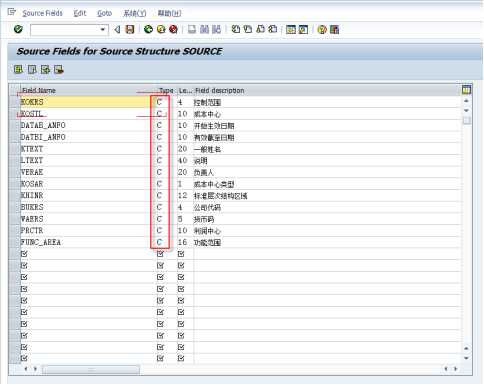Image resolution: width=484 pixels, height=385 pixels.
Task: Collapse the command field with left triangle
Action: [117, 29]
